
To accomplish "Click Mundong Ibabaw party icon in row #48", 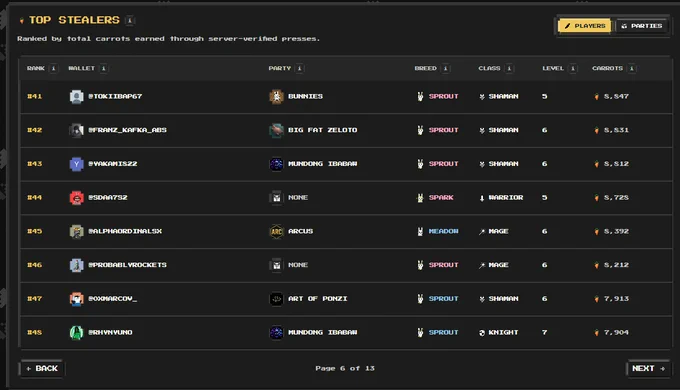I will point(276,332).
